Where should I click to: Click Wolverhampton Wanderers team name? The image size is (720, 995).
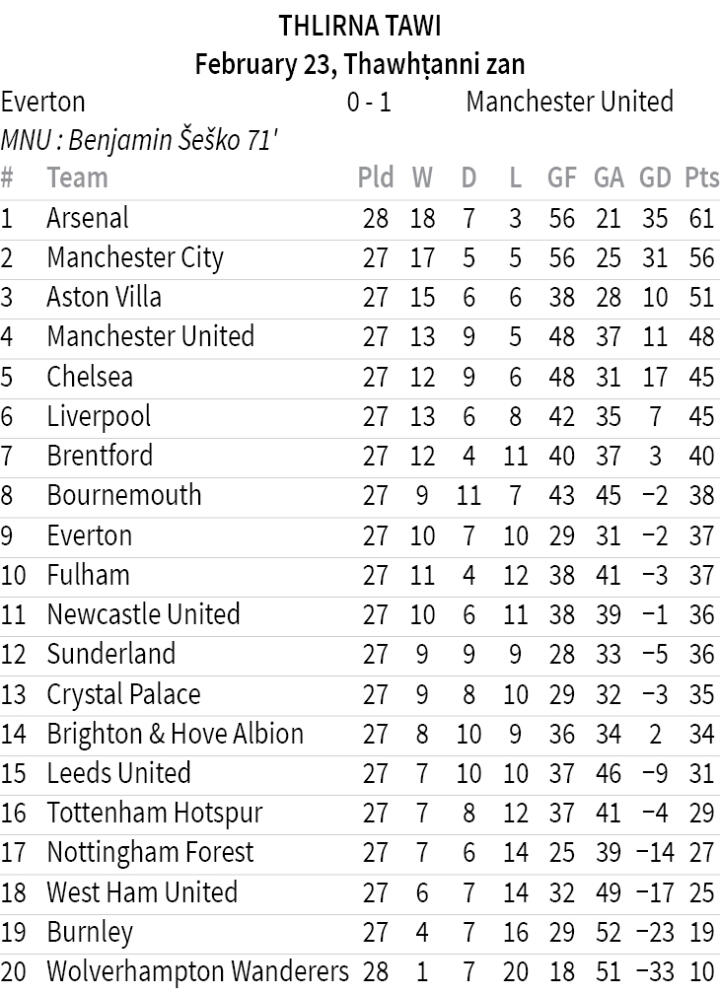click(x=198, y=971)
